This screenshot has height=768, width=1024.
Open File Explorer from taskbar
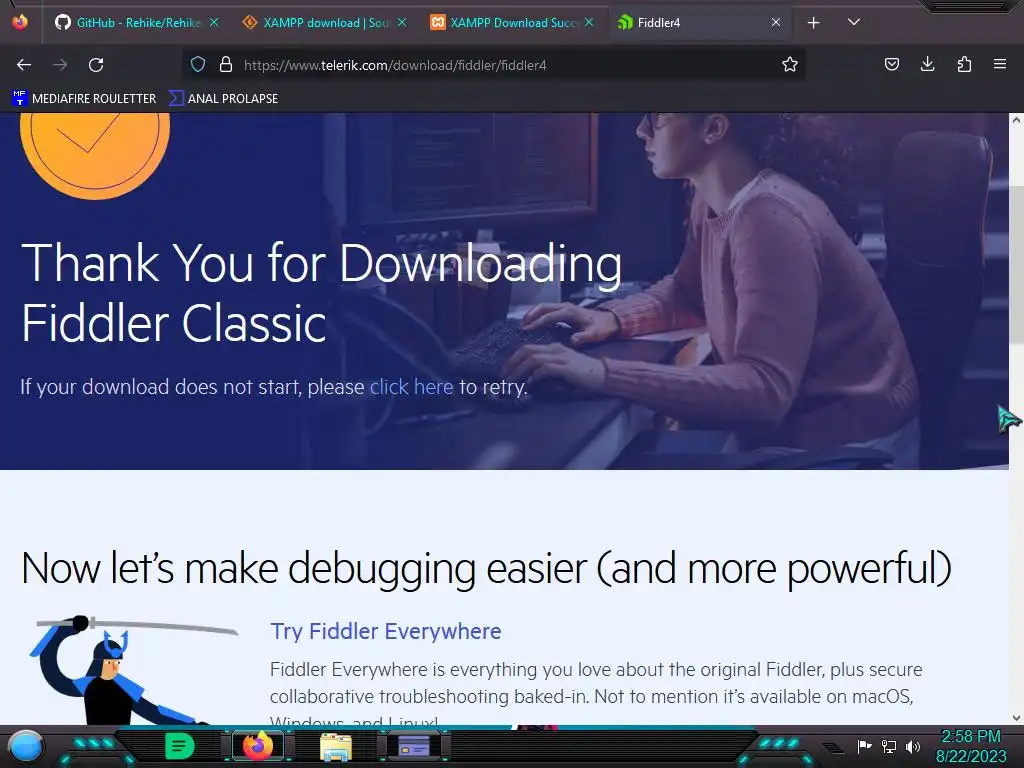click(336, 746)
